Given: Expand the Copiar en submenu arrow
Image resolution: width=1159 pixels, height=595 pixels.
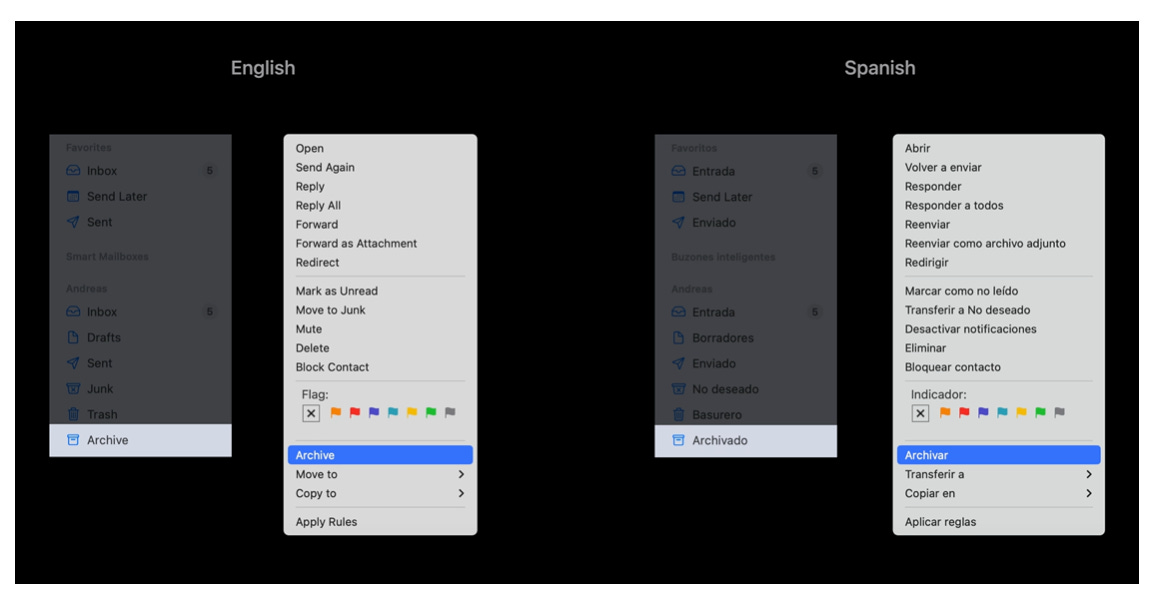Looking at the screenshot, I should (1089, 493).
